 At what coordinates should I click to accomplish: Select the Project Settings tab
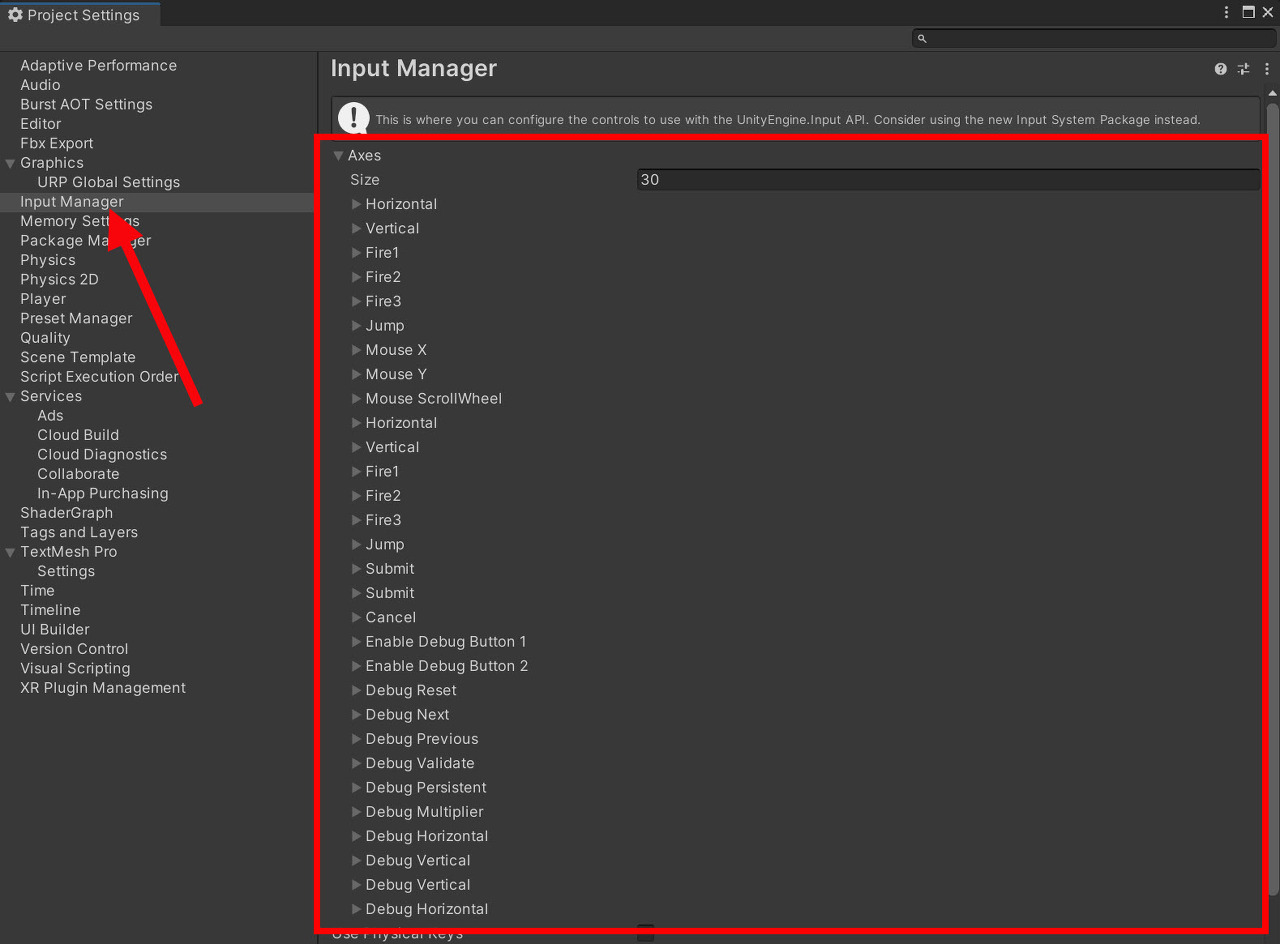click(x=80, y=15)
